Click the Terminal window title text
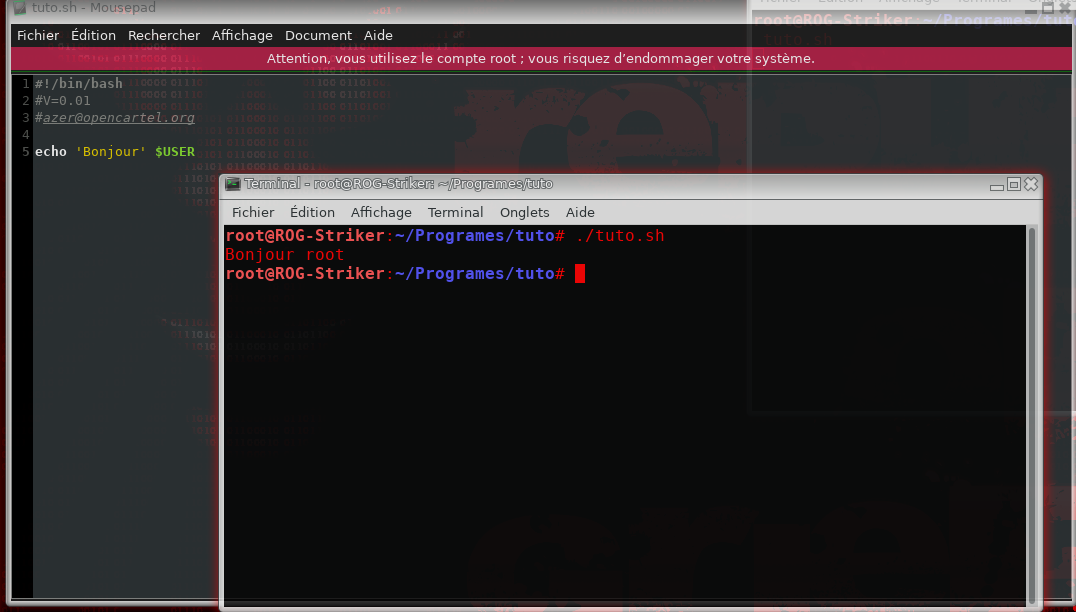This screenshot has height=612, width=1076. coord(399,184)
